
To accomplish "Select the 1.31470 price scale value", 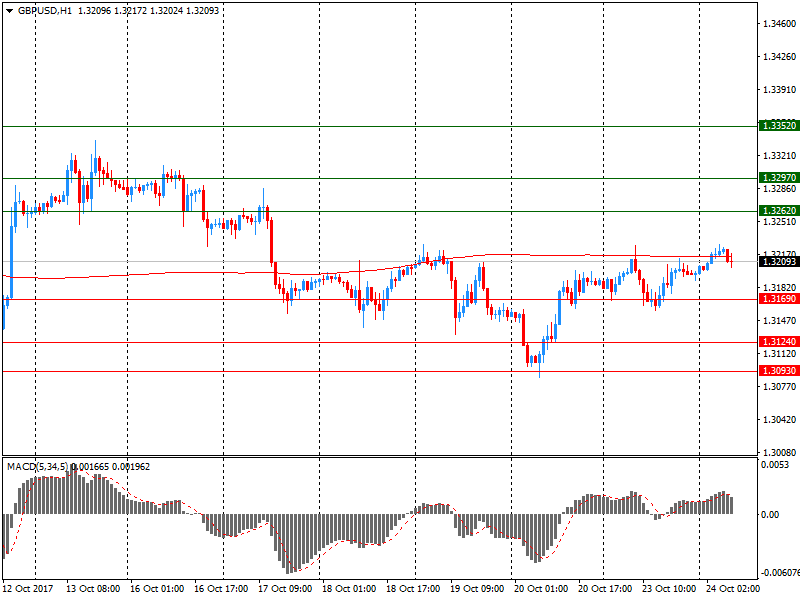I will click(779, 320).
